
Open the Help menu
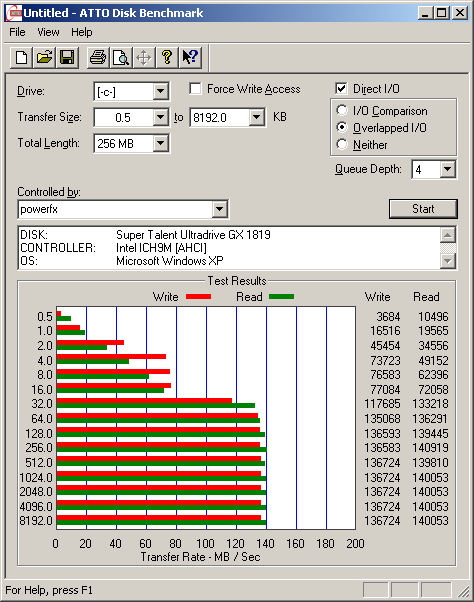point(81,32)
